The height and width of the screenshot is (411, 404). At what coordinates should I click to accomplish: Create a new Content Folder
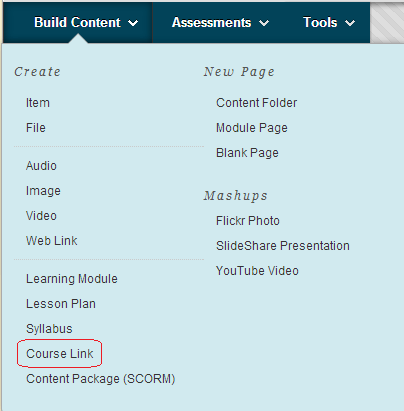pyautogui.click(x=256, y=103)
